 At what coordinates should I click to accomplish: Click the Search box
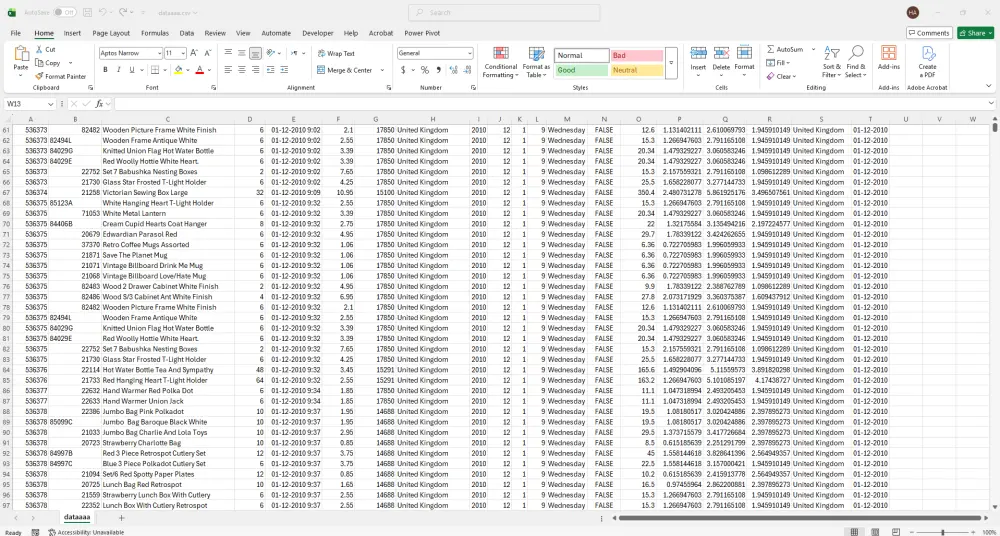504,12
